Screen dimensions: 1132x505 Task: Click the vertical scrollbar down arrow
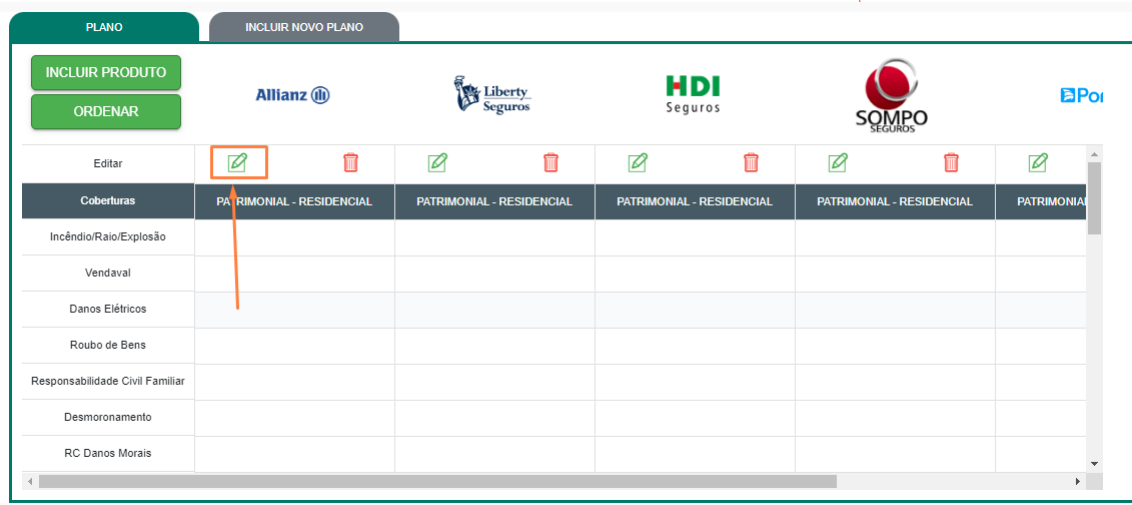click(x=1094, y=464)
